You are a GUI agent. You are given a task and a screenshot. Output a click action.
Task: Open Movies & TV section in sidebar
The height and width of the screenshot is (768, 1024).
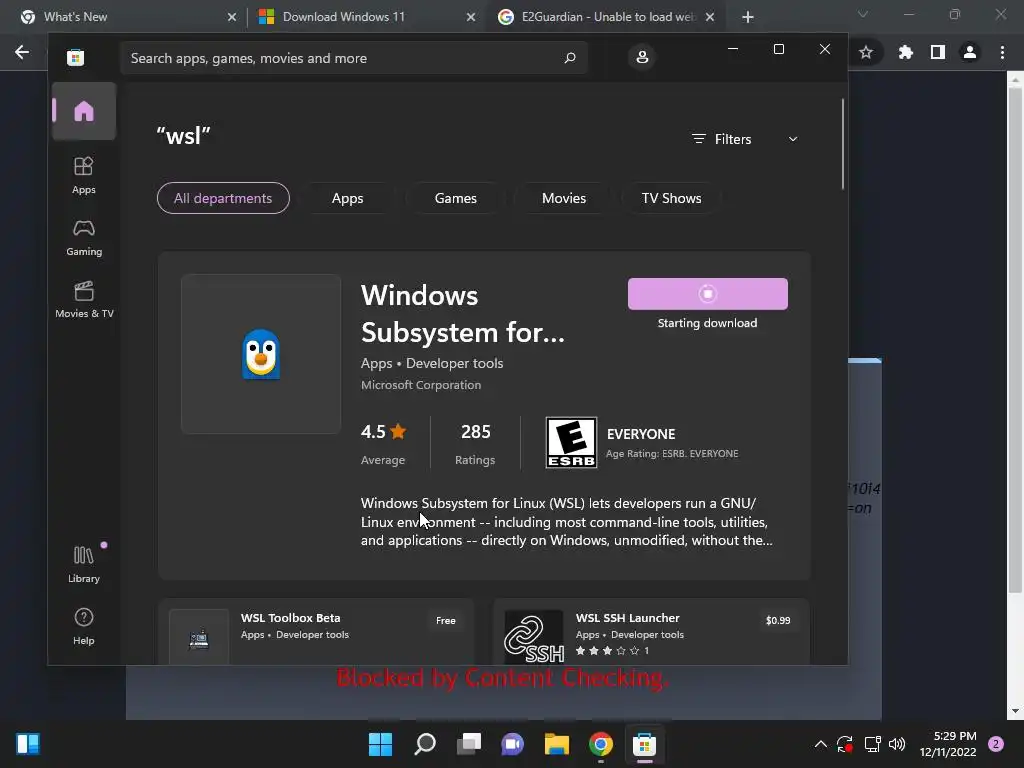pyautogui.click(x=84, y=299)
